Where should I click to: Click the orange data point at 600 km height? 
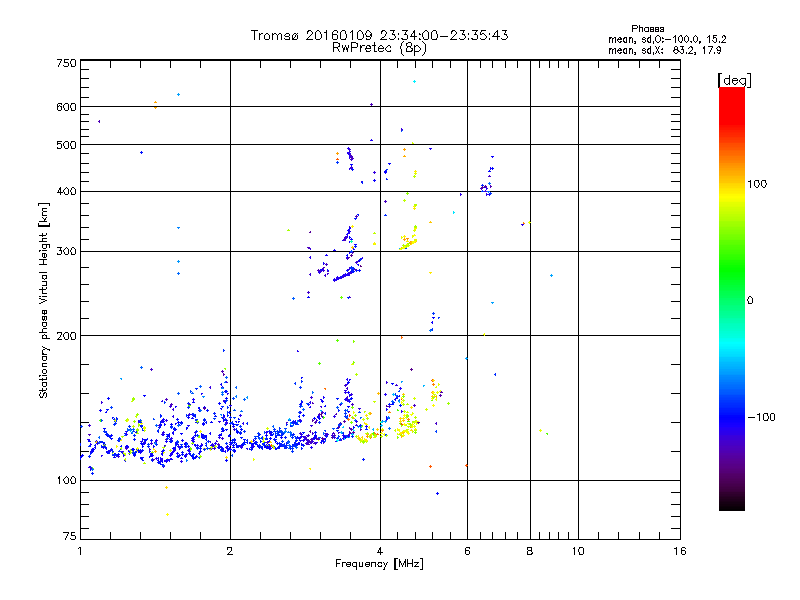click(156, 105)
